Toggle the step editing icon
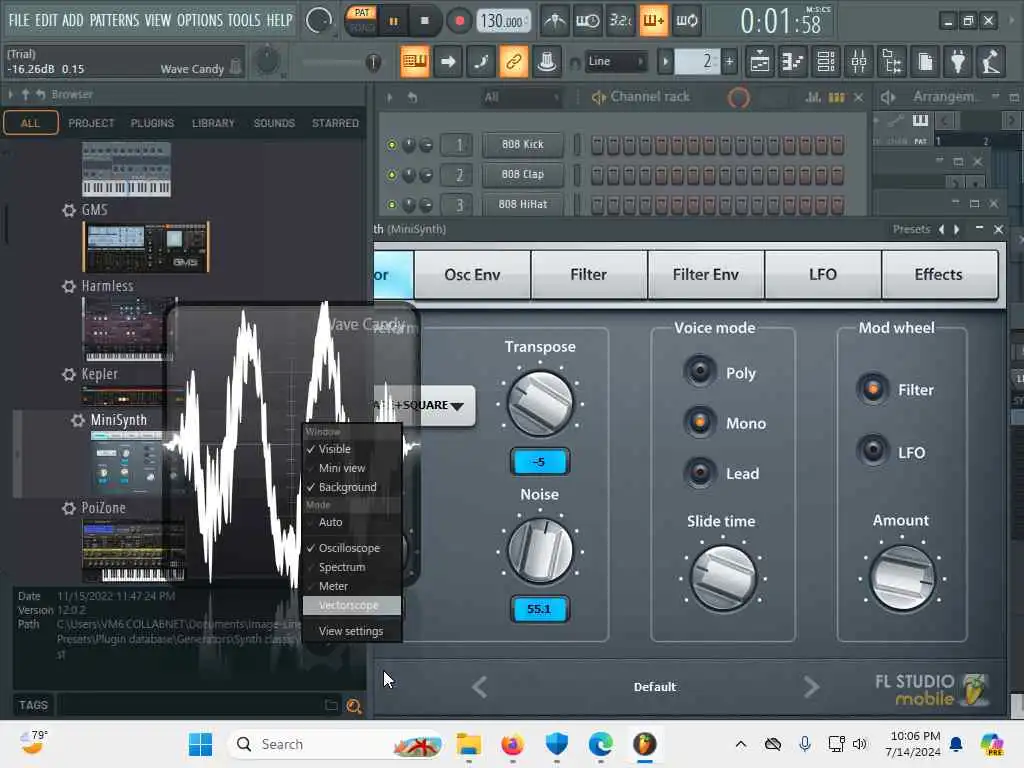 click(x=481, y=62)
